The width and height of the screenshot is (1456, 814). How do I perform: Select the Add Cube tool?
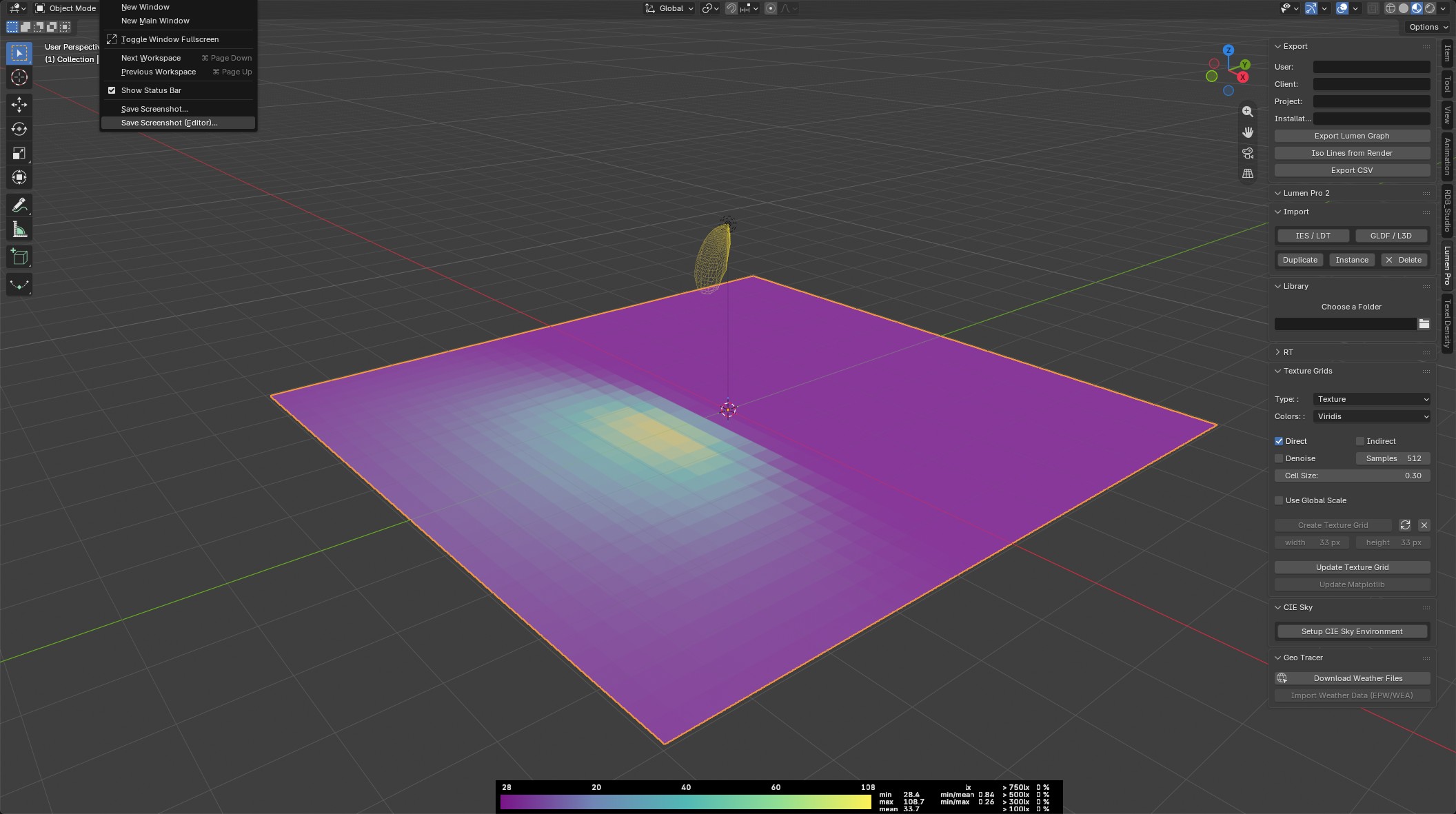click(19, 257)
